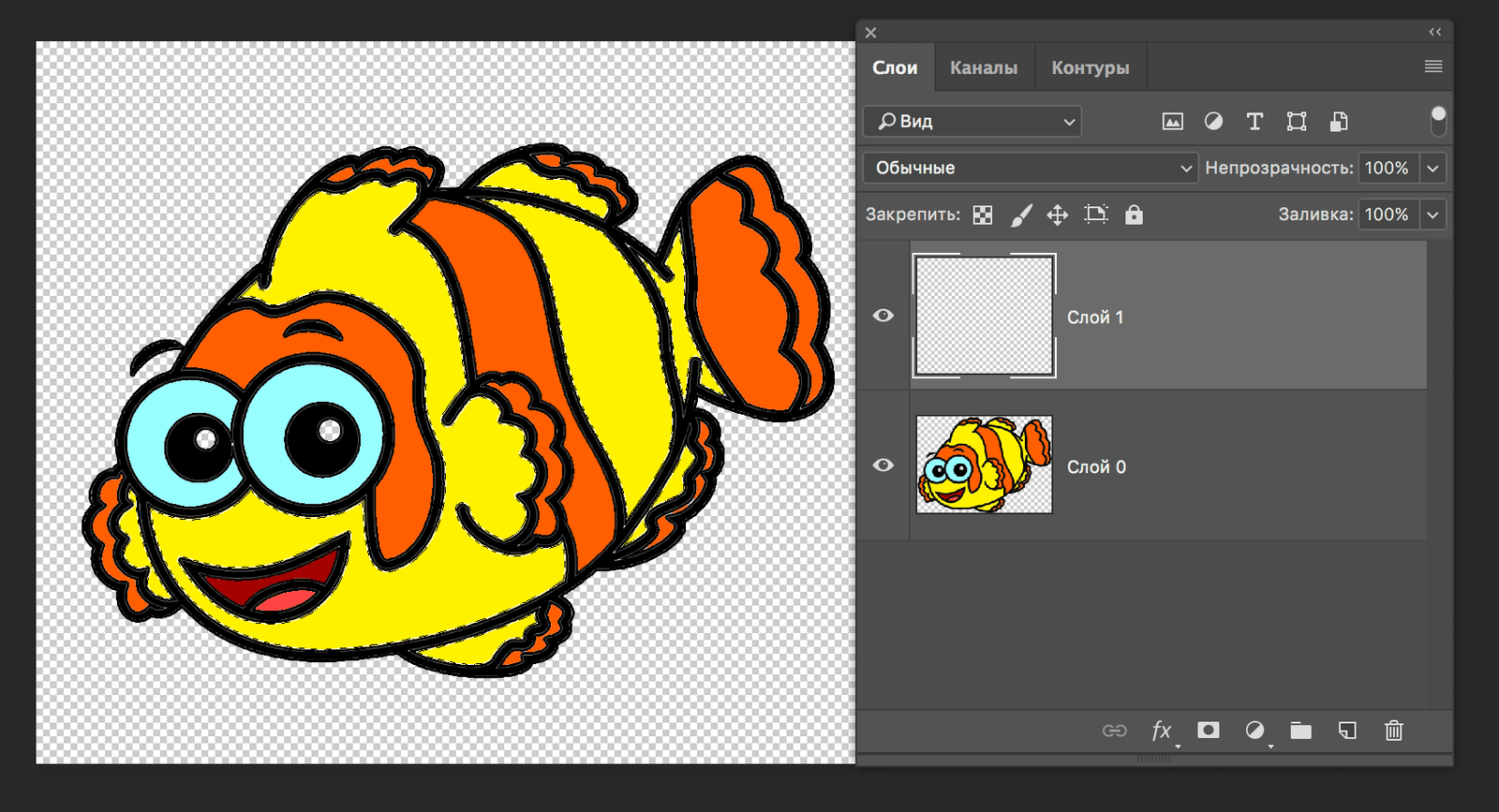The width and height of the screenshot is (1499, 812).
Task: Filter layers by pixel layer icon
Action: (x=1172, y=122)
